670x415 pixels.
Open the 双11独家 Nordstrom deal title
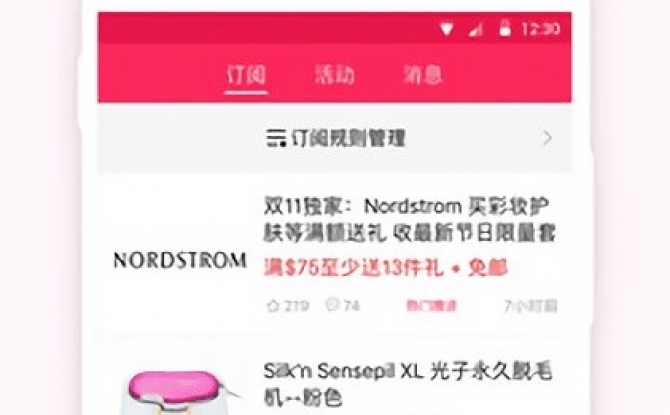409,220
